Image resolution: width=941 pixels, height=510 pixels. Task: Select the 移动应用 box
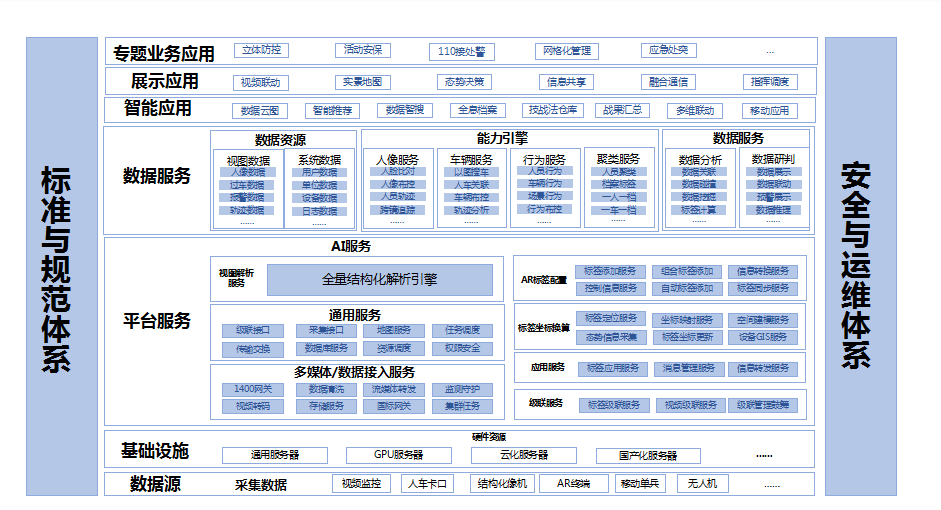click(769, 111)
